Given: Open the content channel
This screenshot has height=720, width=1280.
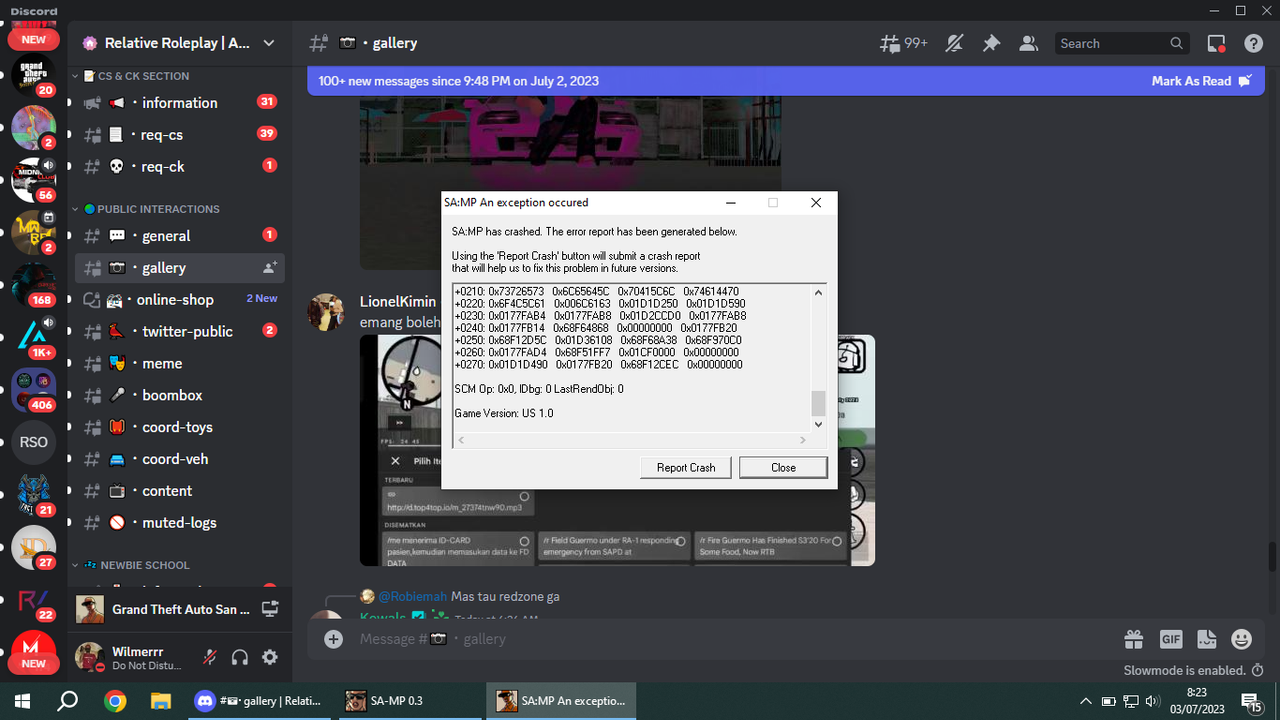Looking at the screenshot, I should click(x=179, y=491).
